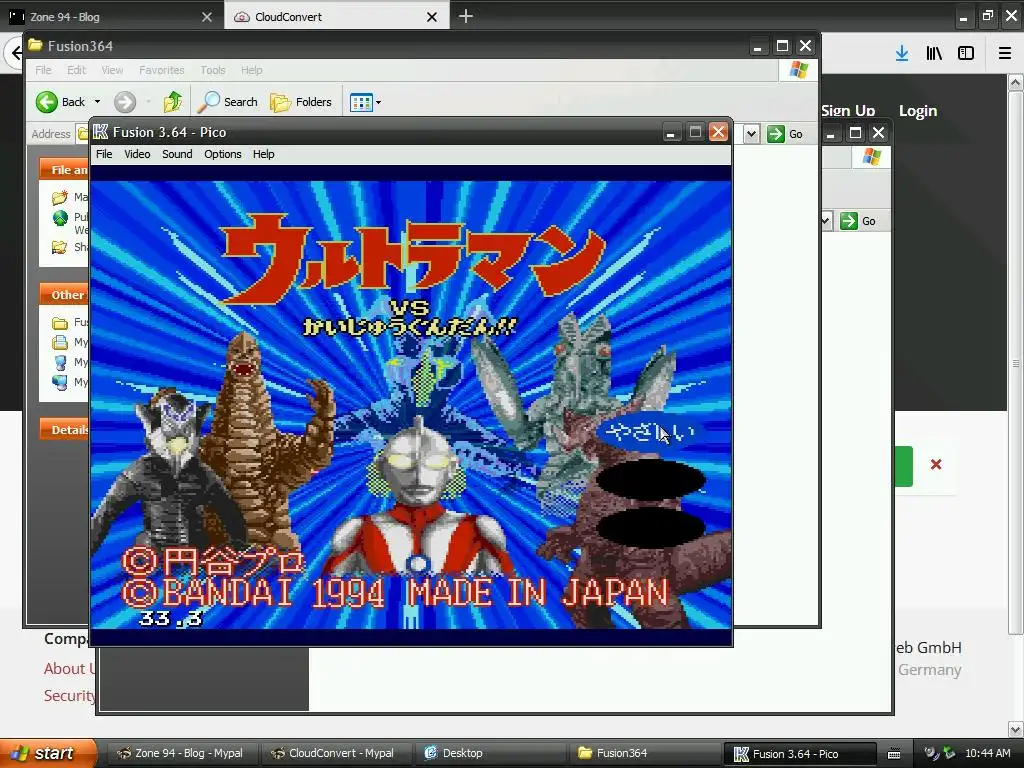The height and width of the screenshot is (768, 1024).
Task: Click the Forward arrow in Fusion364 Explorer
Action: click(125, 102)
